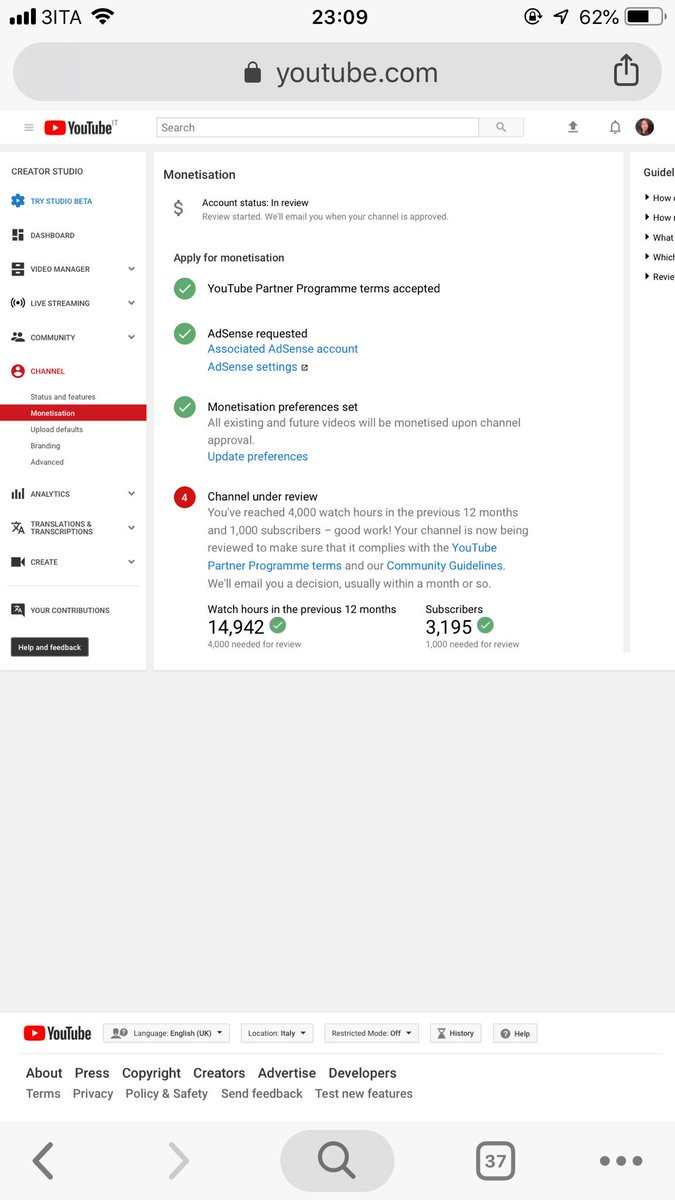
Task: Select Monetisation in channel menu
Action: click(73, 413)
